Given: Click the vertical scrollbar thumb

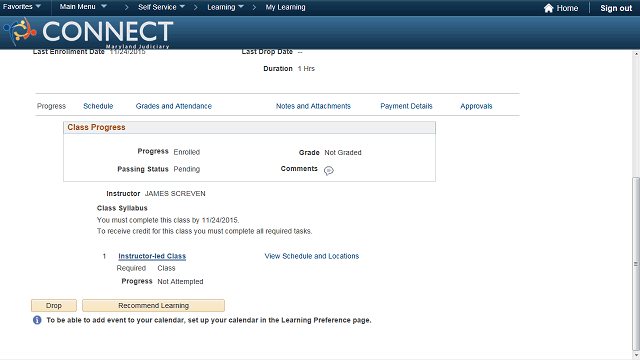Looking at the screenshot, I should pyautogui.click(x=636, y=263).
